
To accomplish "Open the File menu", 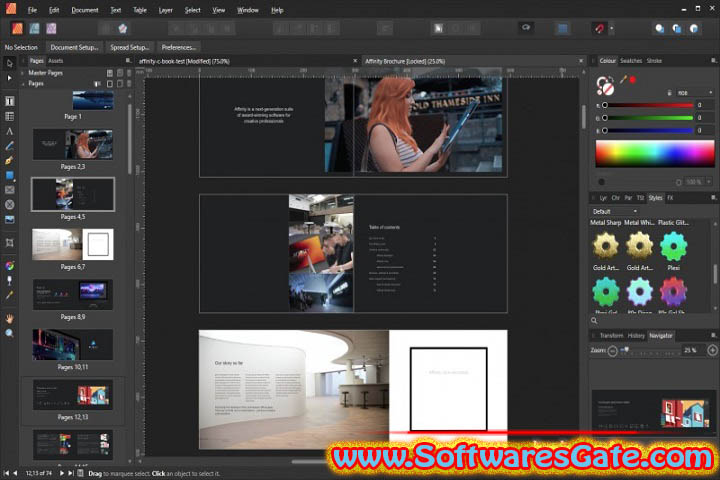I will click(x=32, y=10).
